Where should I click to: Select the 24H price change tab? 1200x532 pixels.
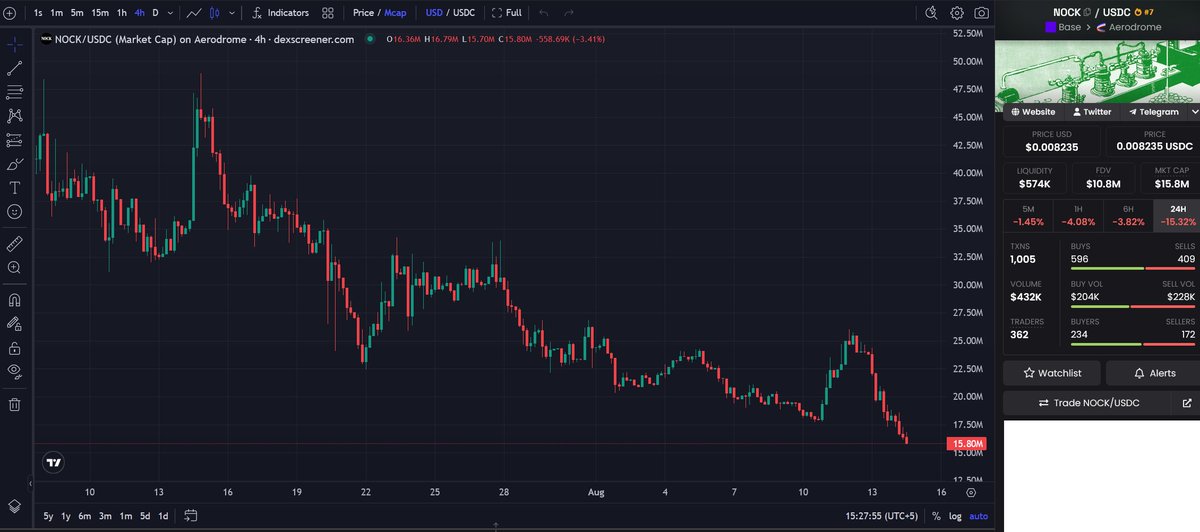coord(1177,216)
